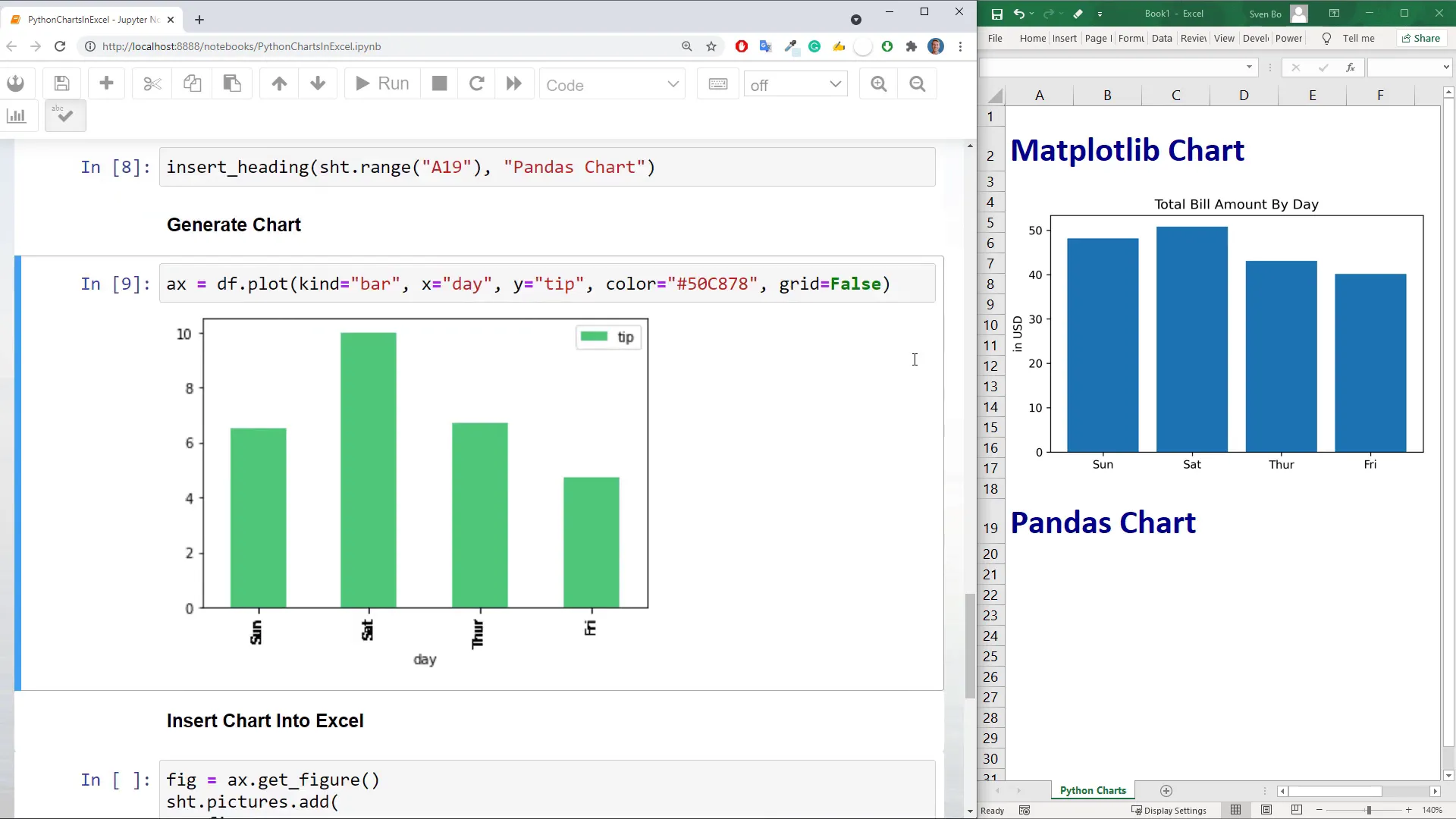Click the Share button in Excel

[1421, 38]
